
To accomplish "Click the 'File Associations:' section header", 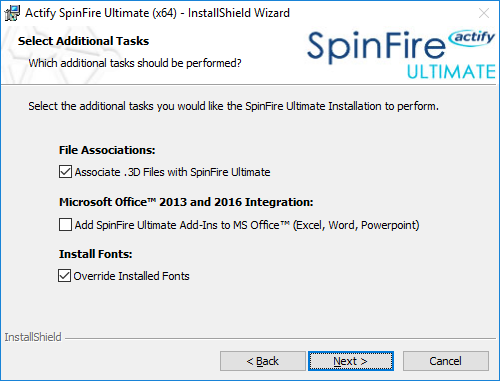I will [107, 150].
